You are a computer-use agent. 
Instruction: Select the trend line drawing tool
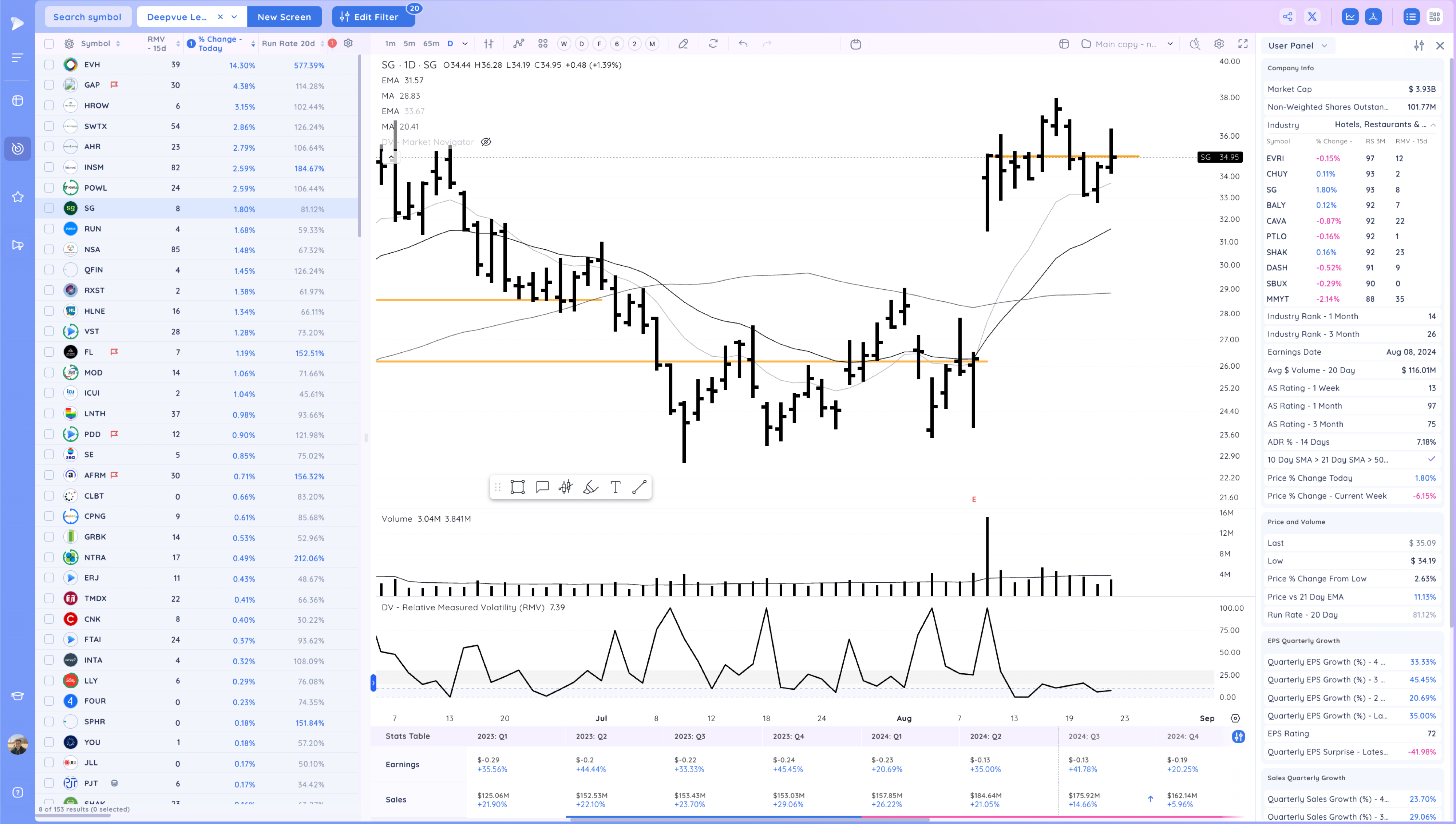pos(640,487)
